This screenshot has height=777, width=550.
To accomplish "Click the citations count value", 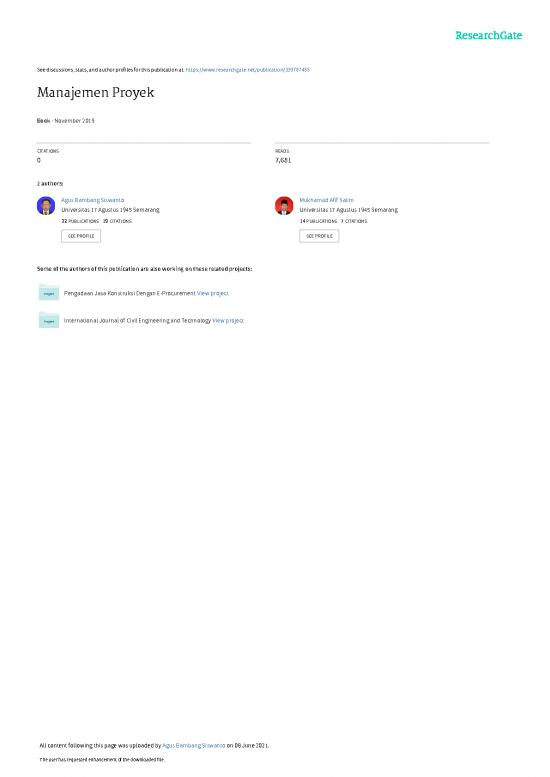I will [x=39, y=160].
